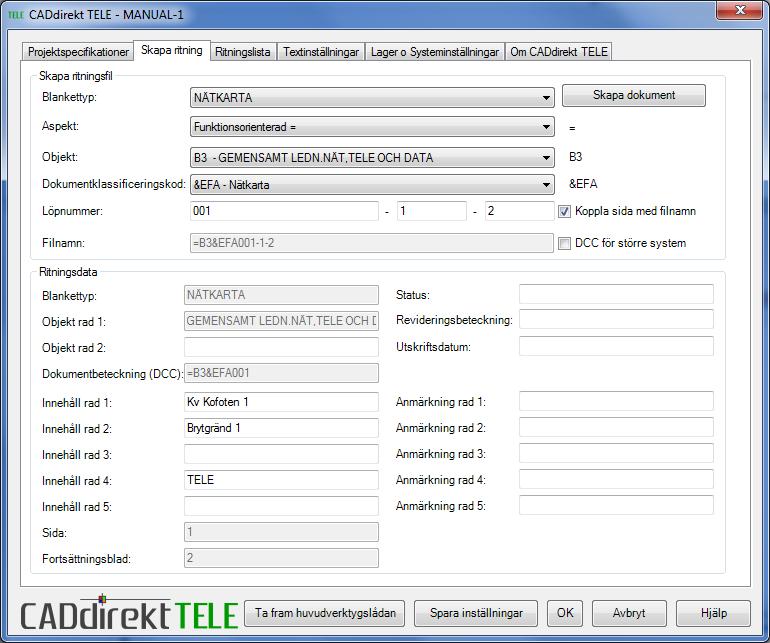The height and width of the screenshot is (643, 770).
Task: Open the Projektspecifikationer tab
Action: [78, 52]
